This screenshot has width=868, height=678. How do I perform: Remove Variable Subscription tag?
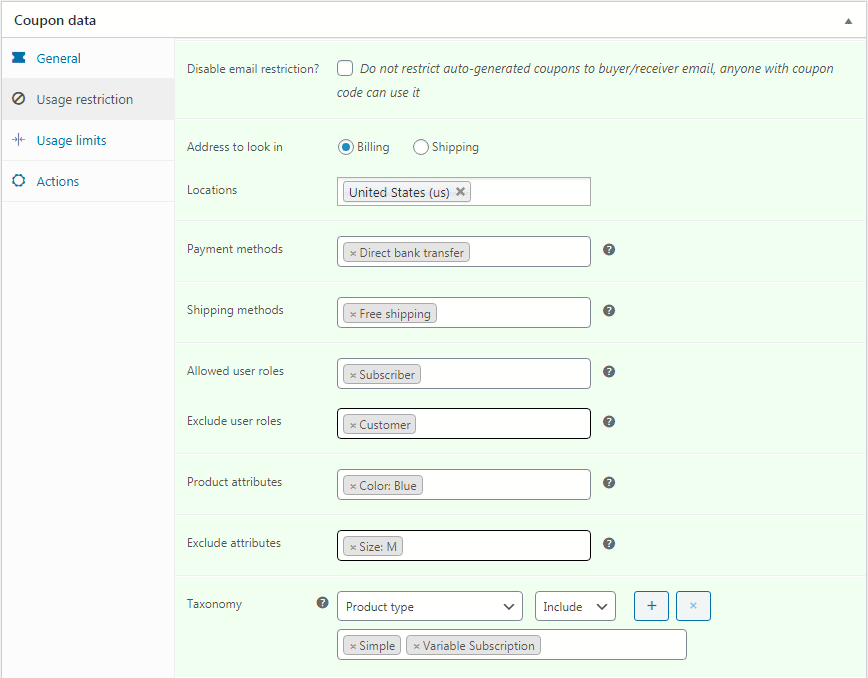(416, 646)
